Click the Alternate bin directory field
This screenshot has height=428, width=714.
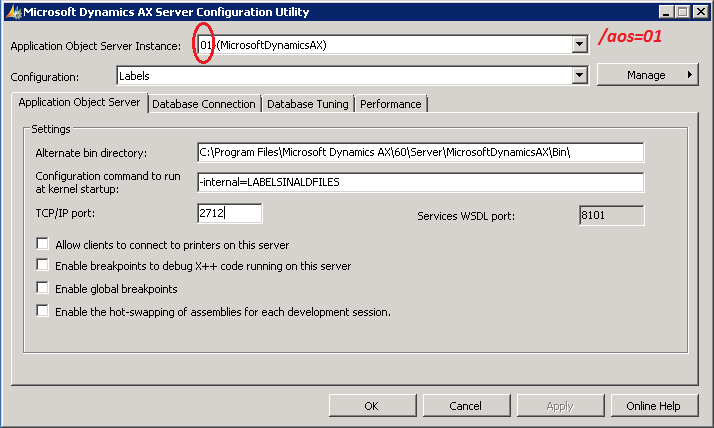[421, 152]
